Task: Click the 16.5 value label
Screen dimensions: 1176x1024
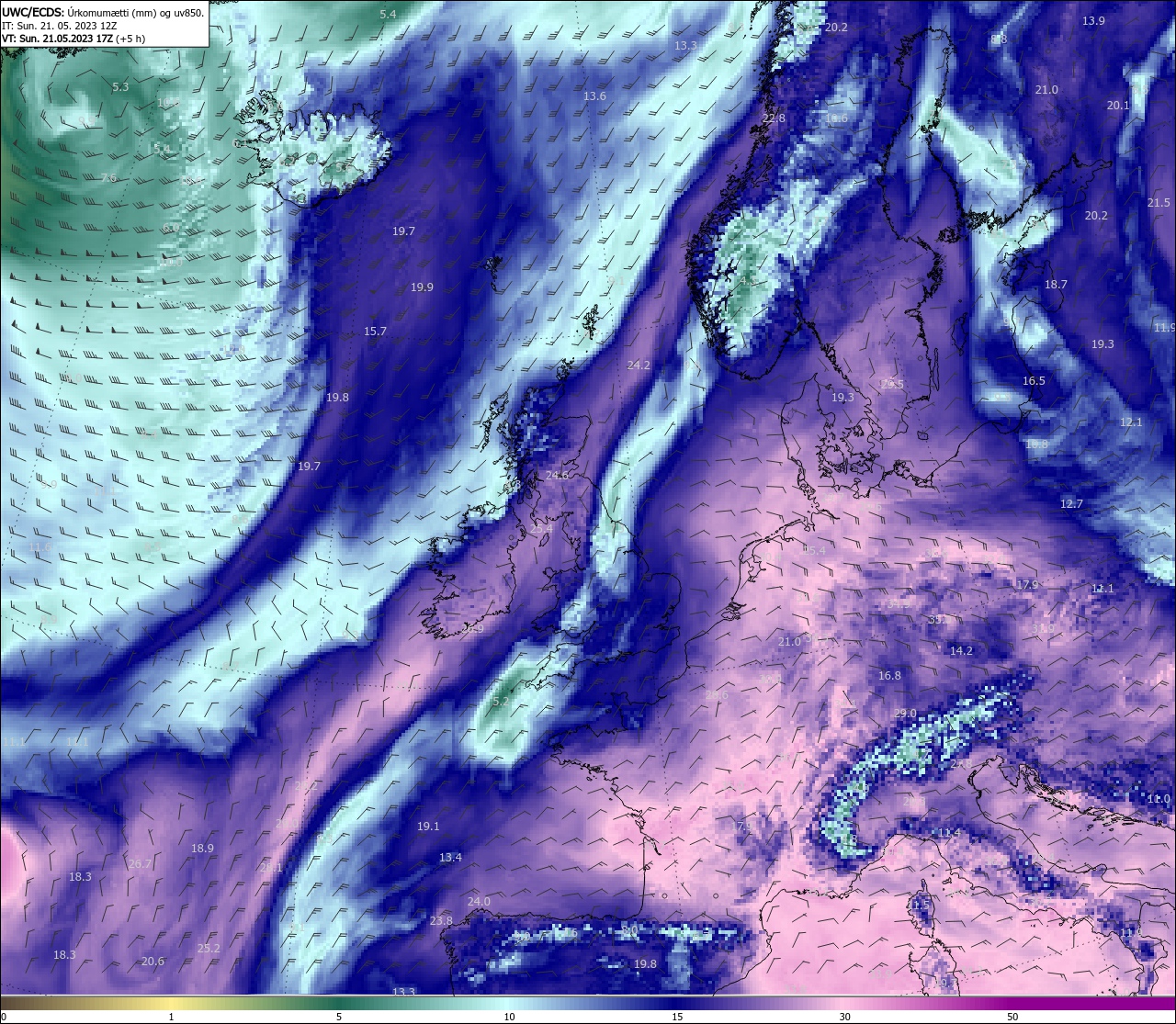Action: click(1034, 381)
